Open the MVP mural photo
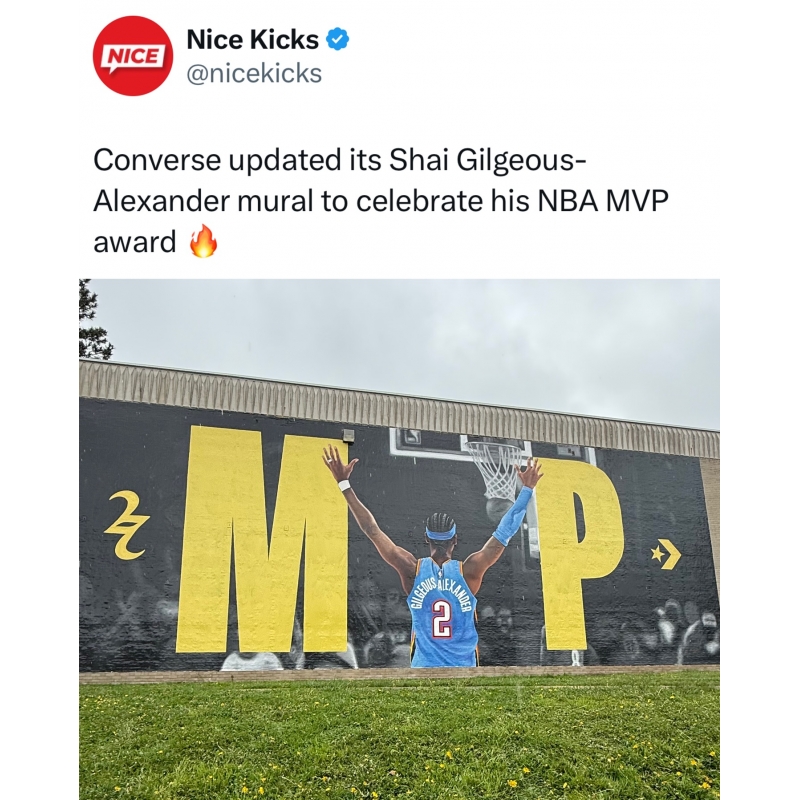Screen dimensions: 800x800 coord(399,539)
